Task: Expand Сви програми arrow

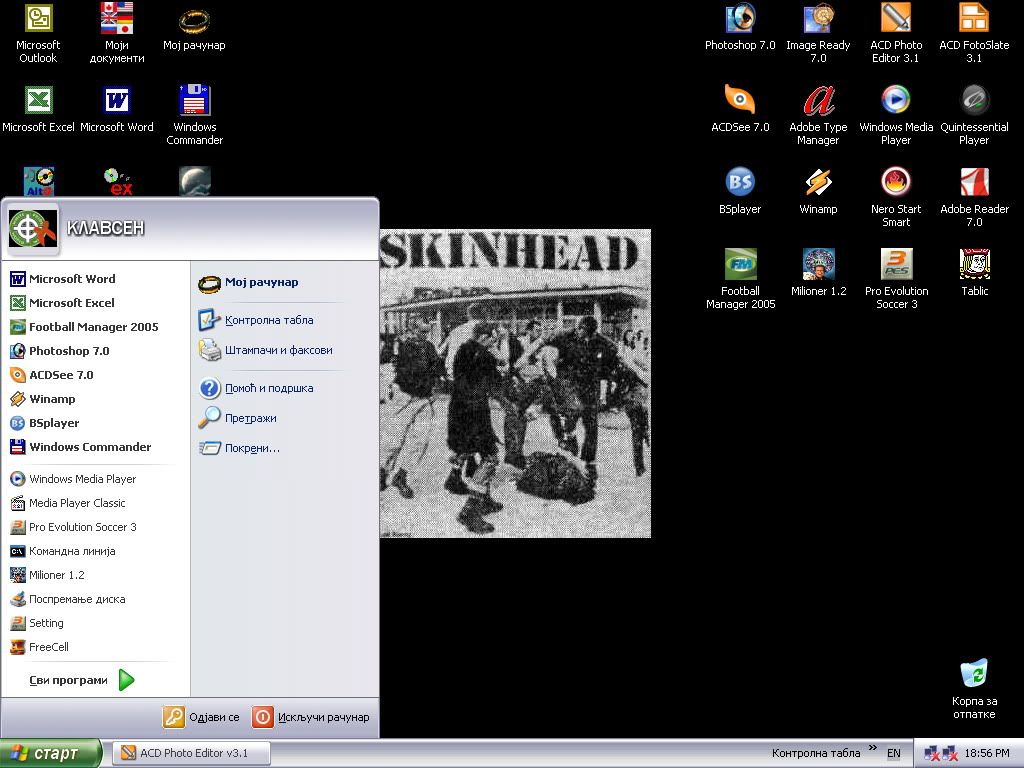Action: pyautogui.click(x=127, y=680)
